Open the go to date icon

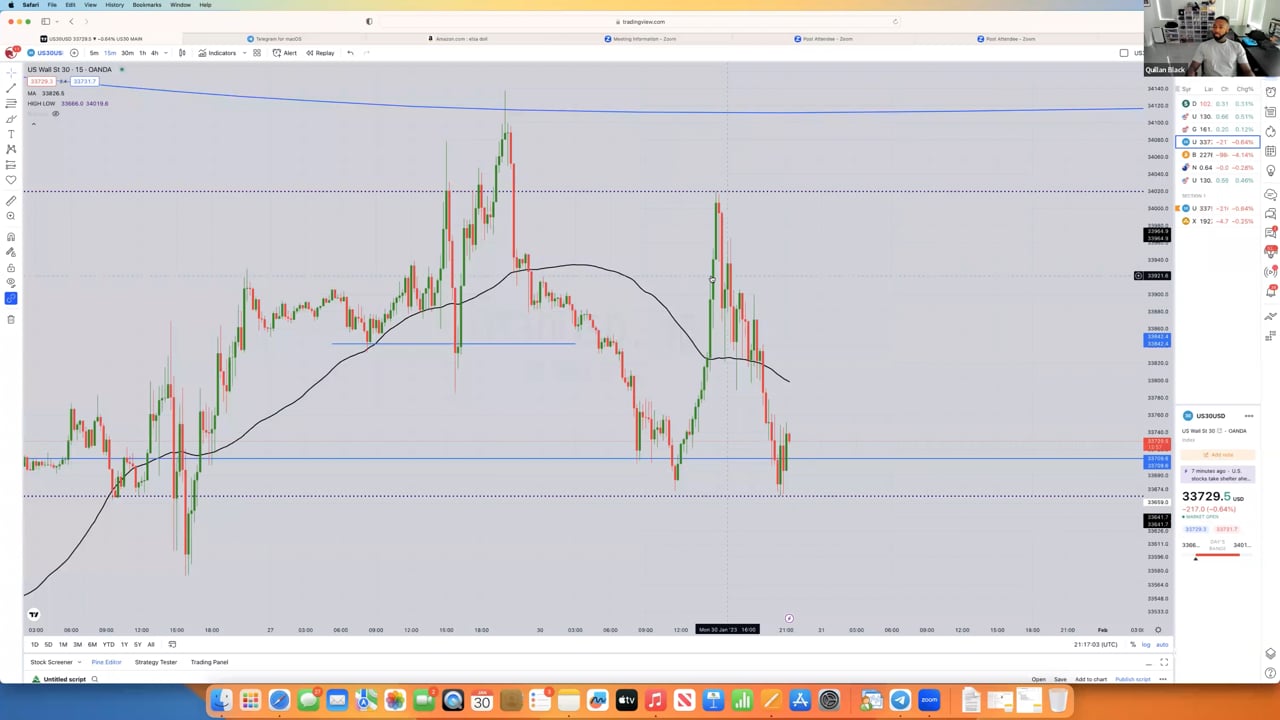172,644
